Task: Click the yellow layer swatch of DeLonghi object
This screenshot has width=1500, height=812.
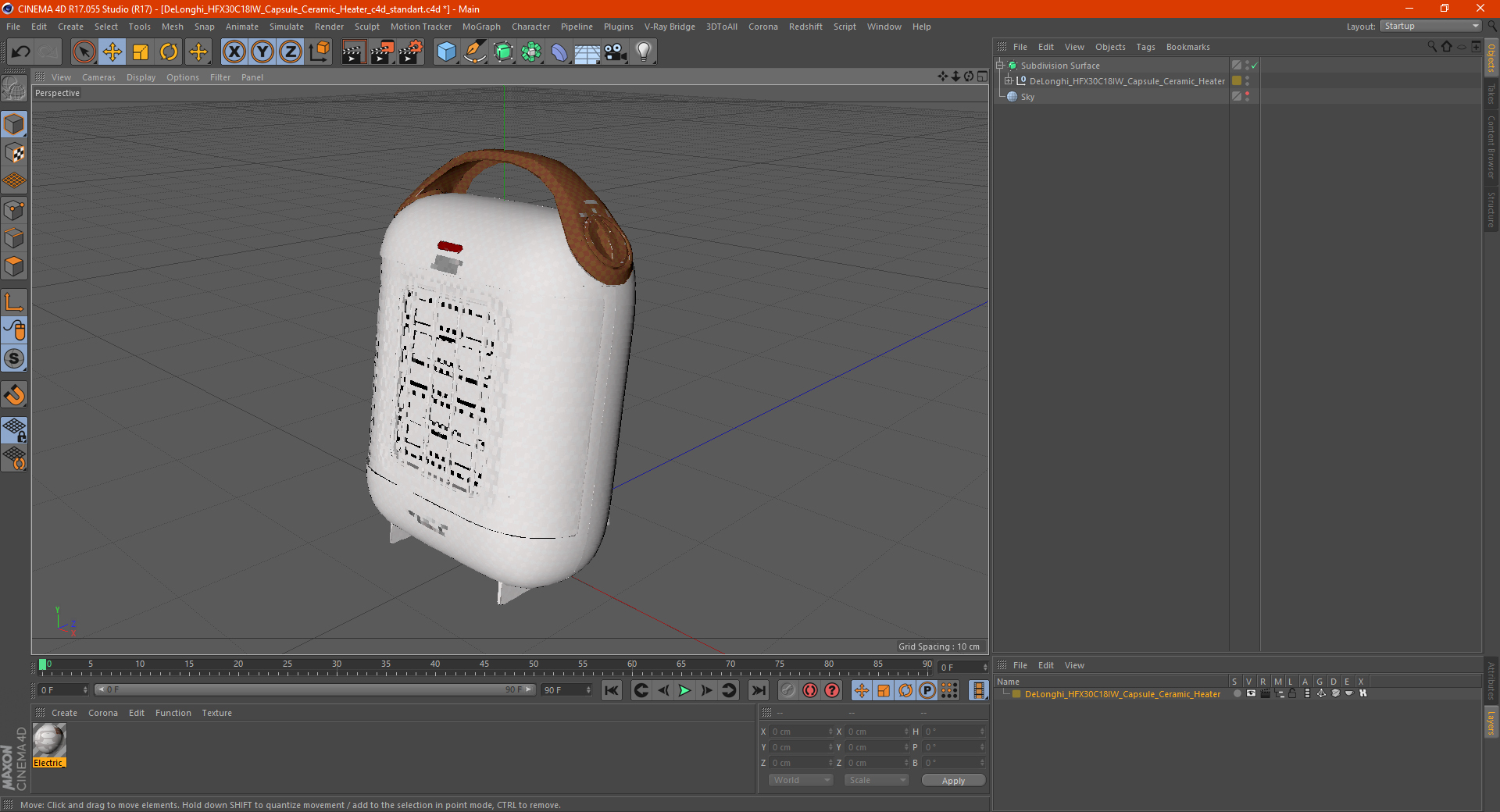Action: 1237,81
